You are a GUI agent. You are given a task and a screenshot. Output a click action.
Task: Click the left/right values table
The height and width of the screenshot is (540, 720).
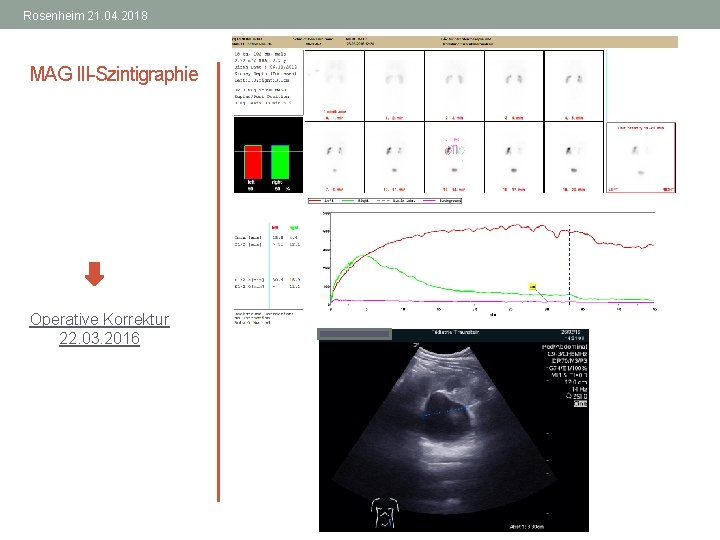click(268, 264)
